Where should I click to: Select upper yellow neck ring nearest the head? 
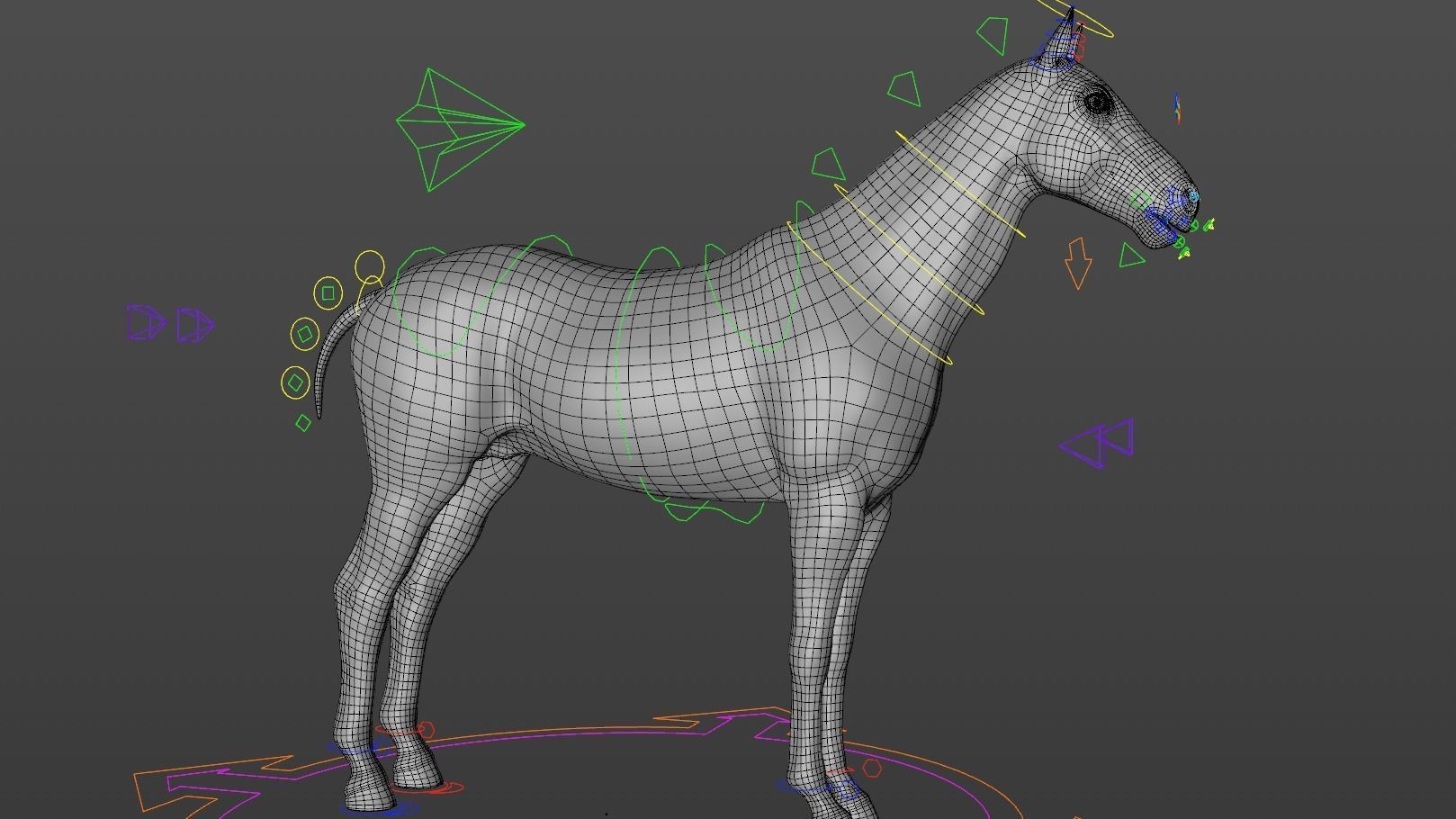pos(960,184)
